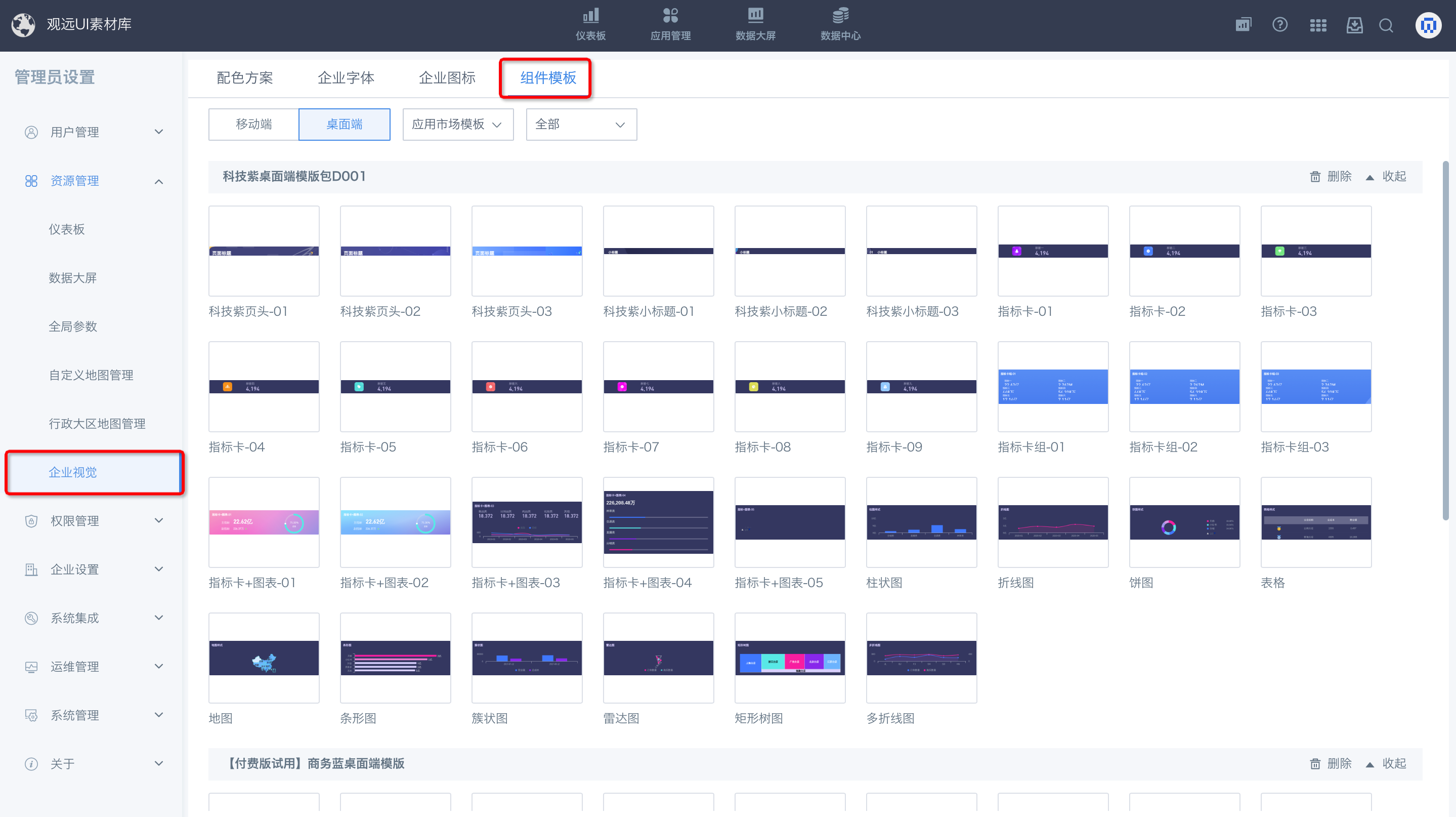
Task: Switch to the 组件模板 tab
Action: coord(548,77)
